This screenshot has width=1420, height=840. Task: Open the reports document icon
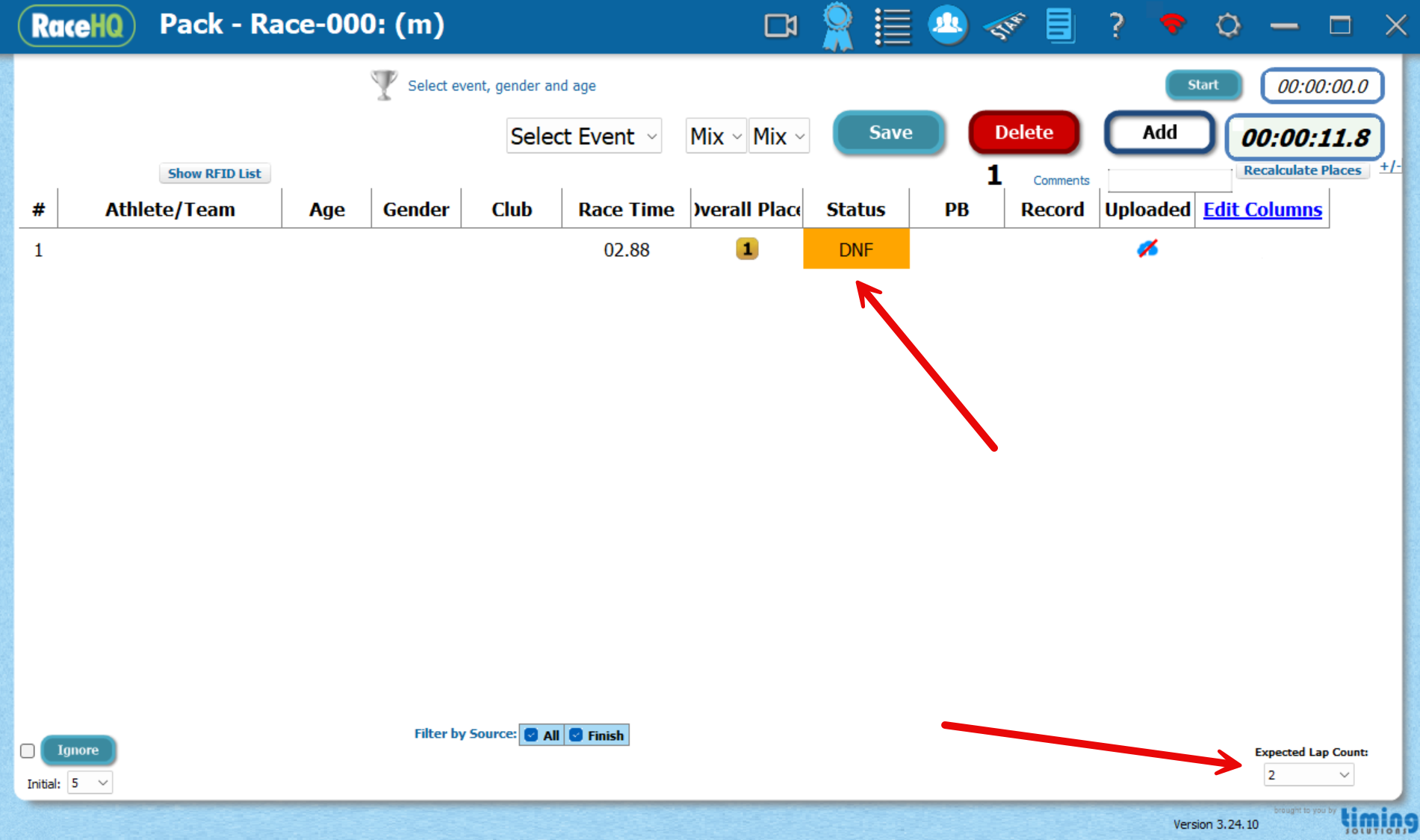coord(1061,25)
